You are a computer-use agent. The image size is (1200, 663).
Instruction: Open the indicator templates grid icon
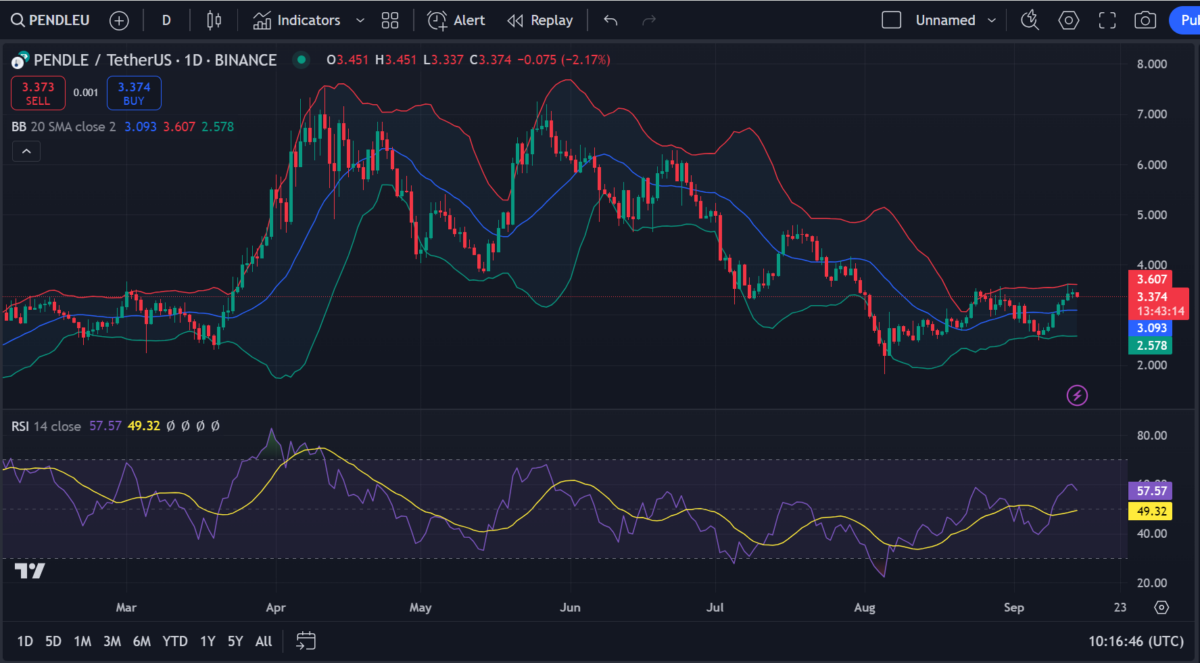[x=390, y=20]
